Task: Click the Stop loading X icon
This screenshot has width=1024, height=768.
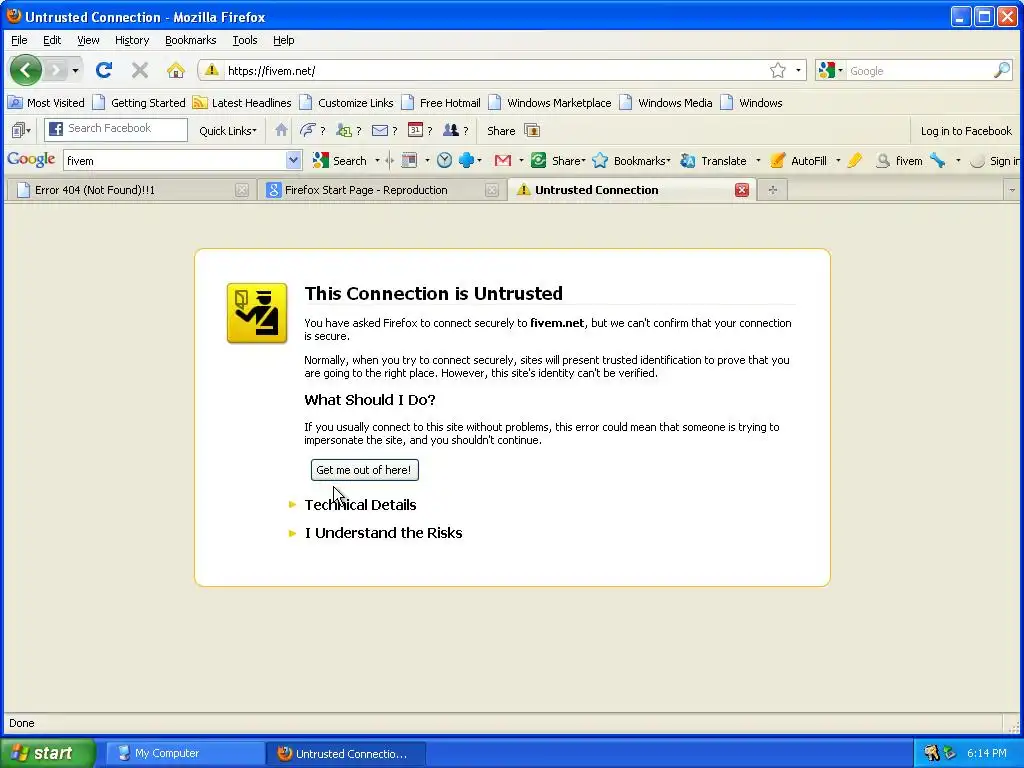Action: click(140, 70)
